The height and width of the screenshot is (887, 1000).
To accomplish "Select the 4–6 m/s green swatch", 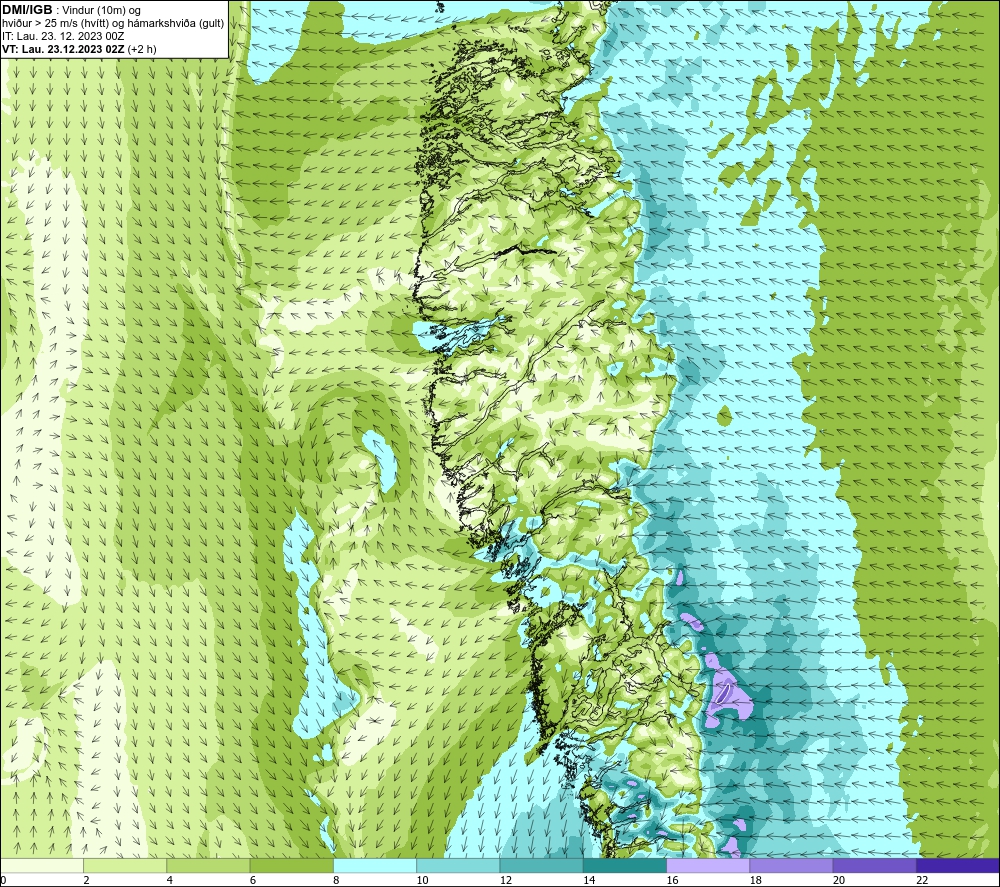I will pos(208,865).
